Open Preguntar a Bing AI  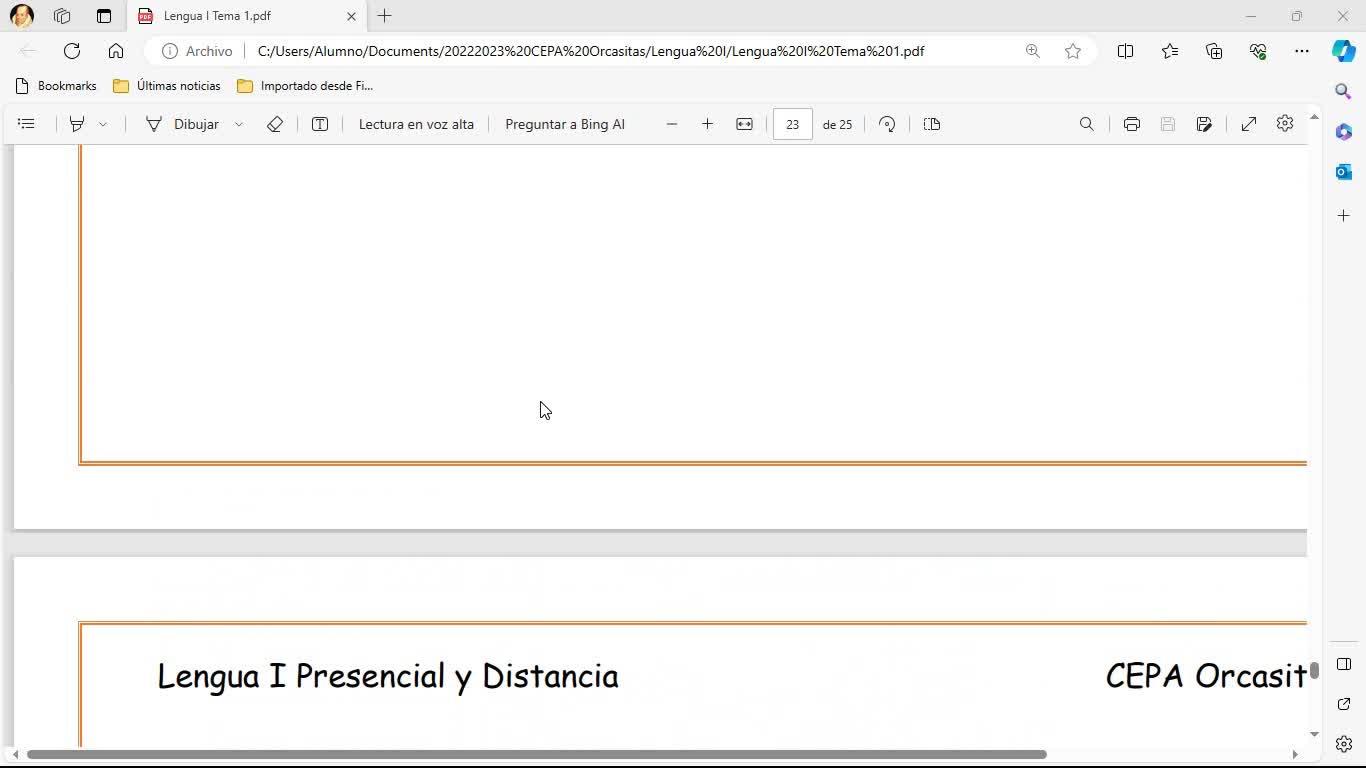coord(565,124)
